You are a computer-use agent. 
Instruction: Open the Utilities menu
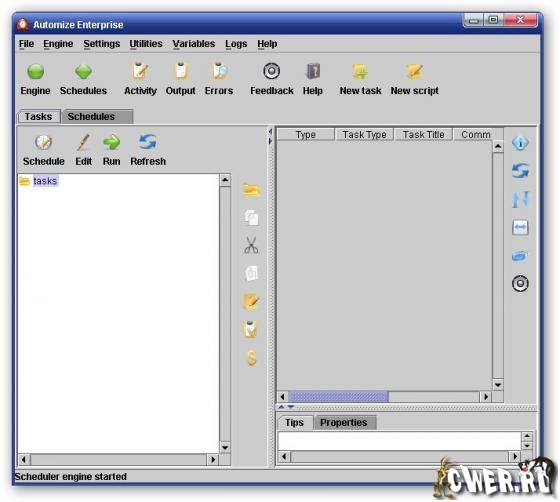coord(146,44)
